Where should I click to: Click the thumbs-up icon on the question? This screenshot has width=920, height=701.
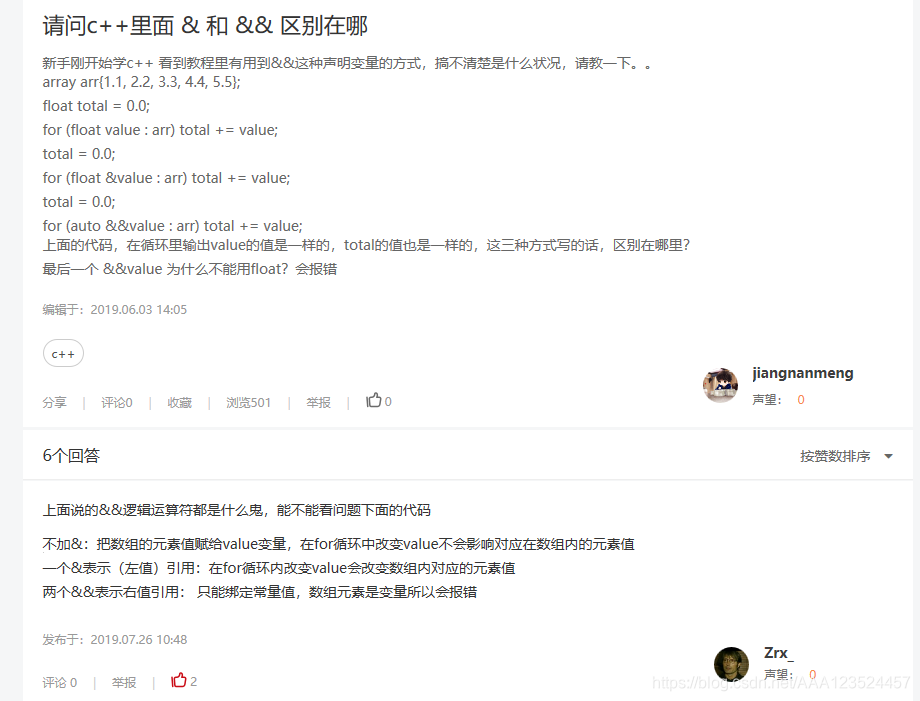[x=374, y=400]
